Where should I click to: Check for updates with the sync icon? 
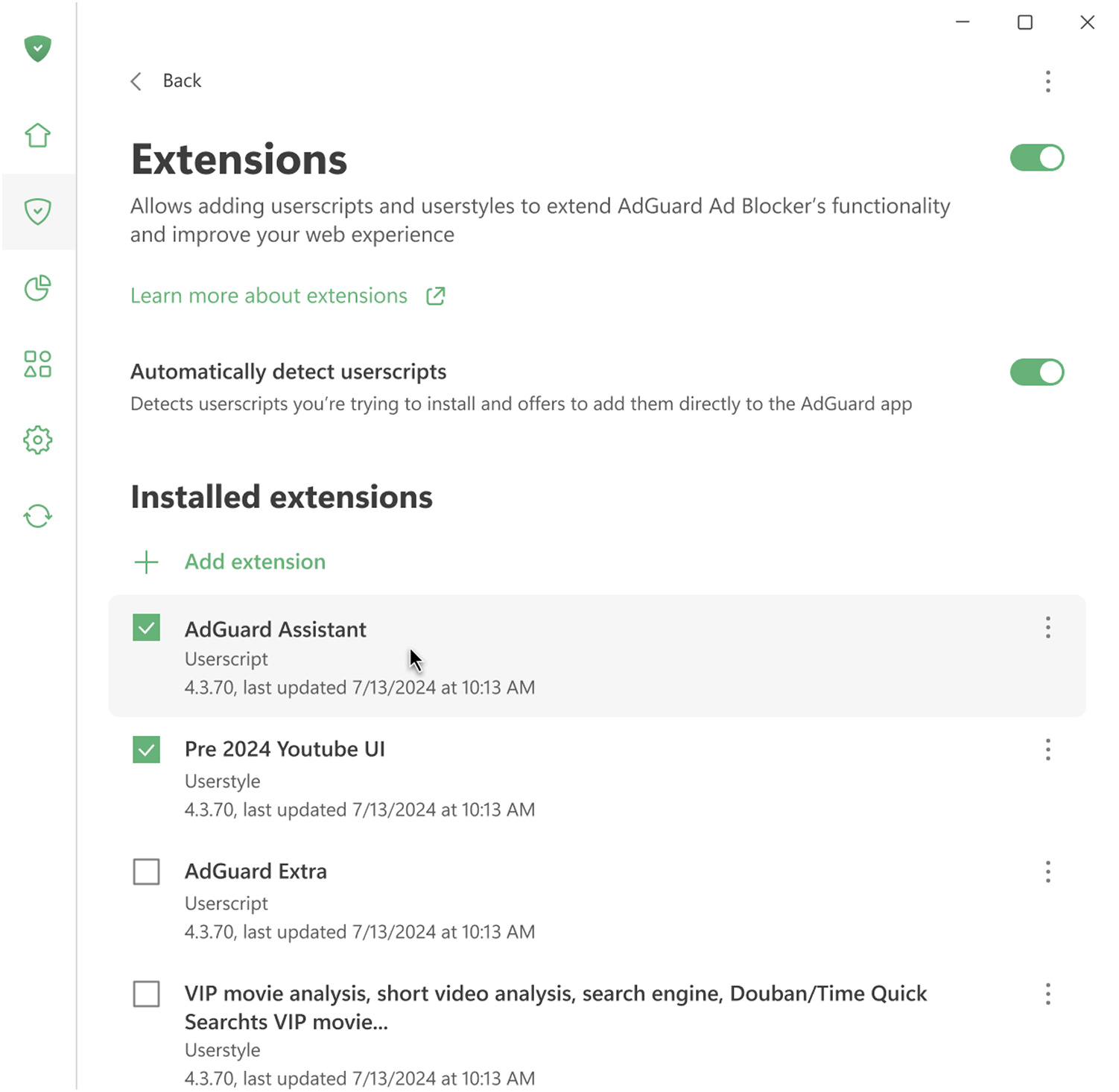pyautogui.click(x=37, y=515)
